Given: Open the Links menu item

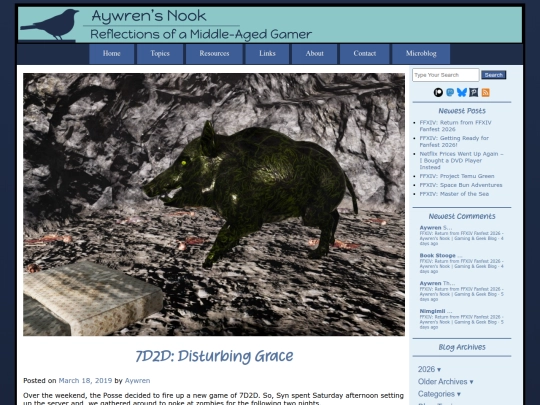Looking at the screenshot, I should (267, 54).
